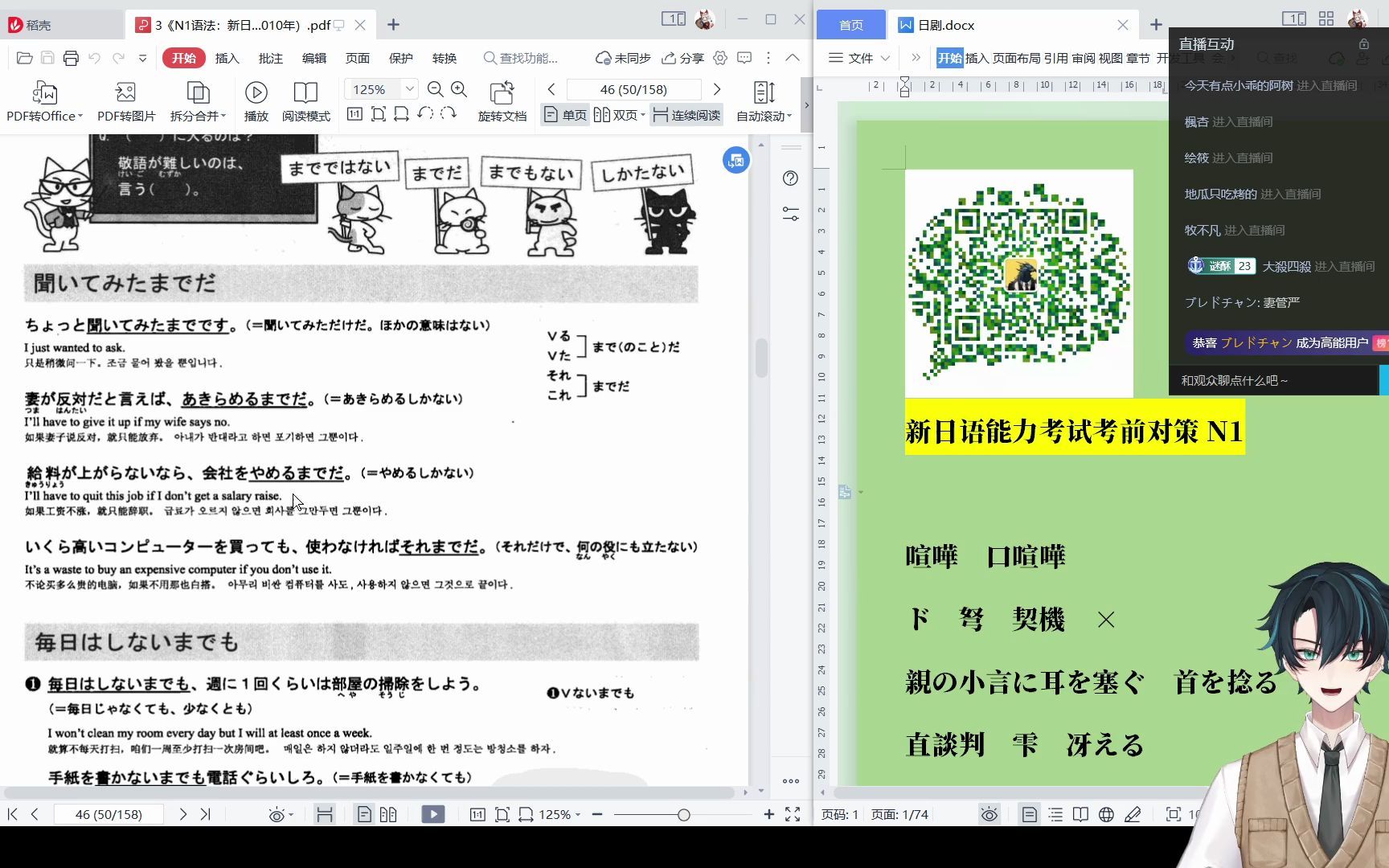Image resolution: width=1389 pixels, height=868 pixels.
Task: Open more options dots in side panel
Action: point(791,780)
